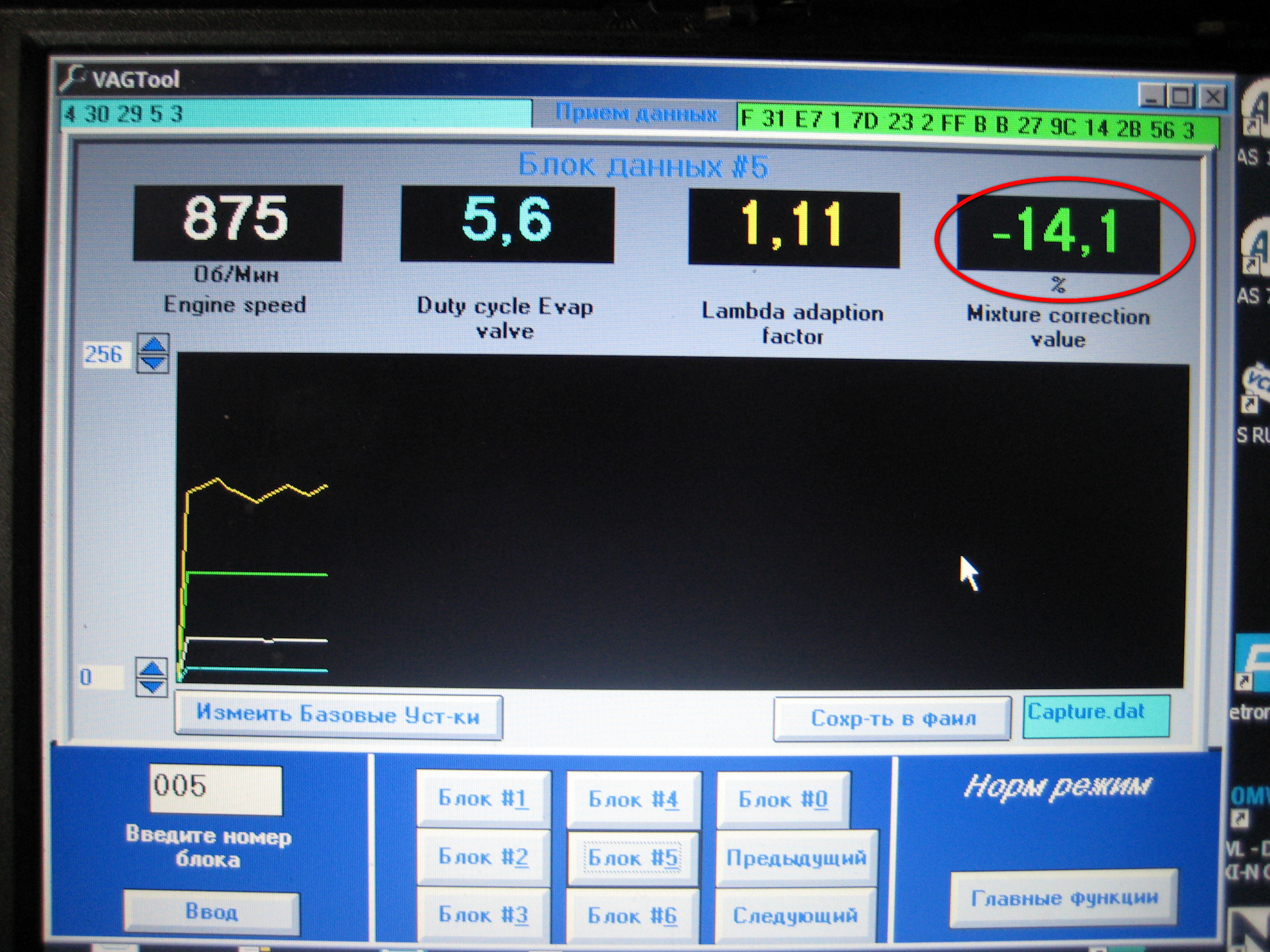Image resolution: width=1270 pixels, height=952 pixels.
Task: Click the cyan sent data bar 4 30 29 5 3
Action: click(296, 114)
